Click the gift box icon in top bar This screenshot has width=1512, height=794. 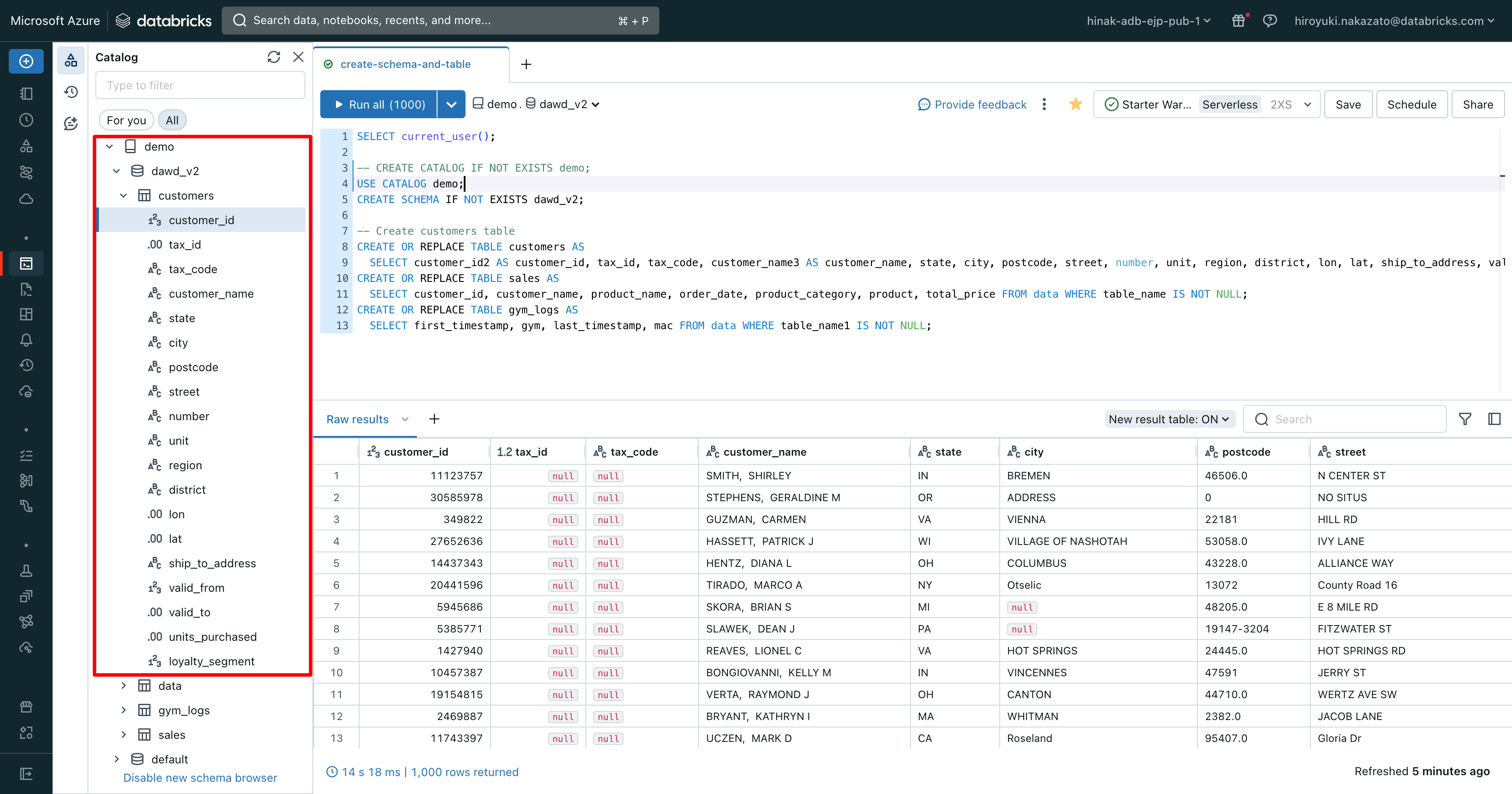[1239, 21]
